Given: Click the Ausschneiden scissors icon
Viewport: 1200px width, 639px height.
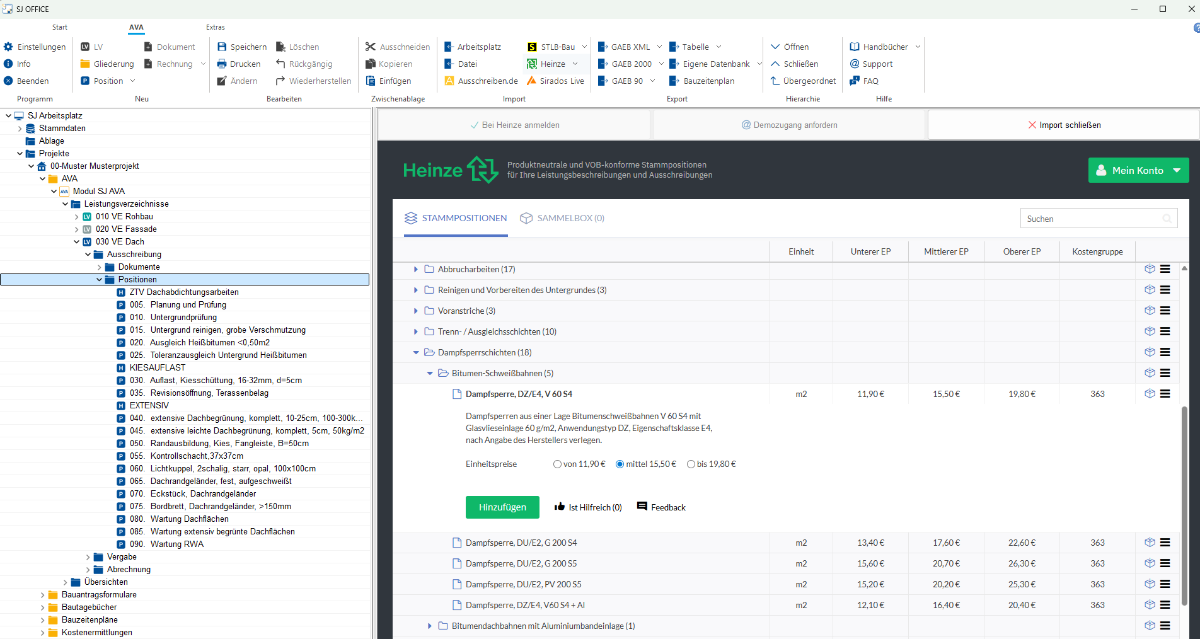Looking at the screenshot, I should click(371, 47).
